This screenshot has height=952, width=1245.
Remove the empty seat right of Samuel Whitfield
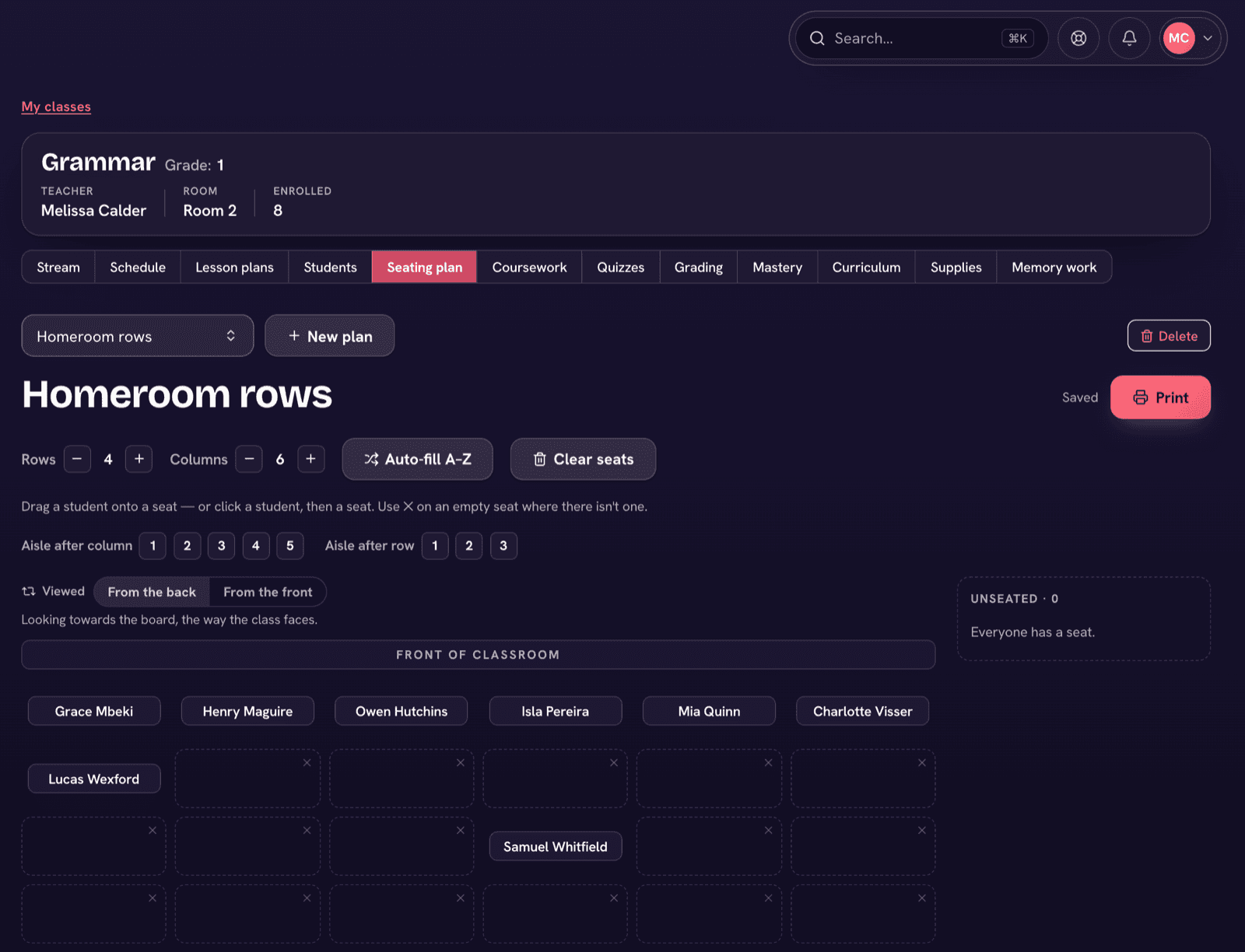click(x=768, y=830)
